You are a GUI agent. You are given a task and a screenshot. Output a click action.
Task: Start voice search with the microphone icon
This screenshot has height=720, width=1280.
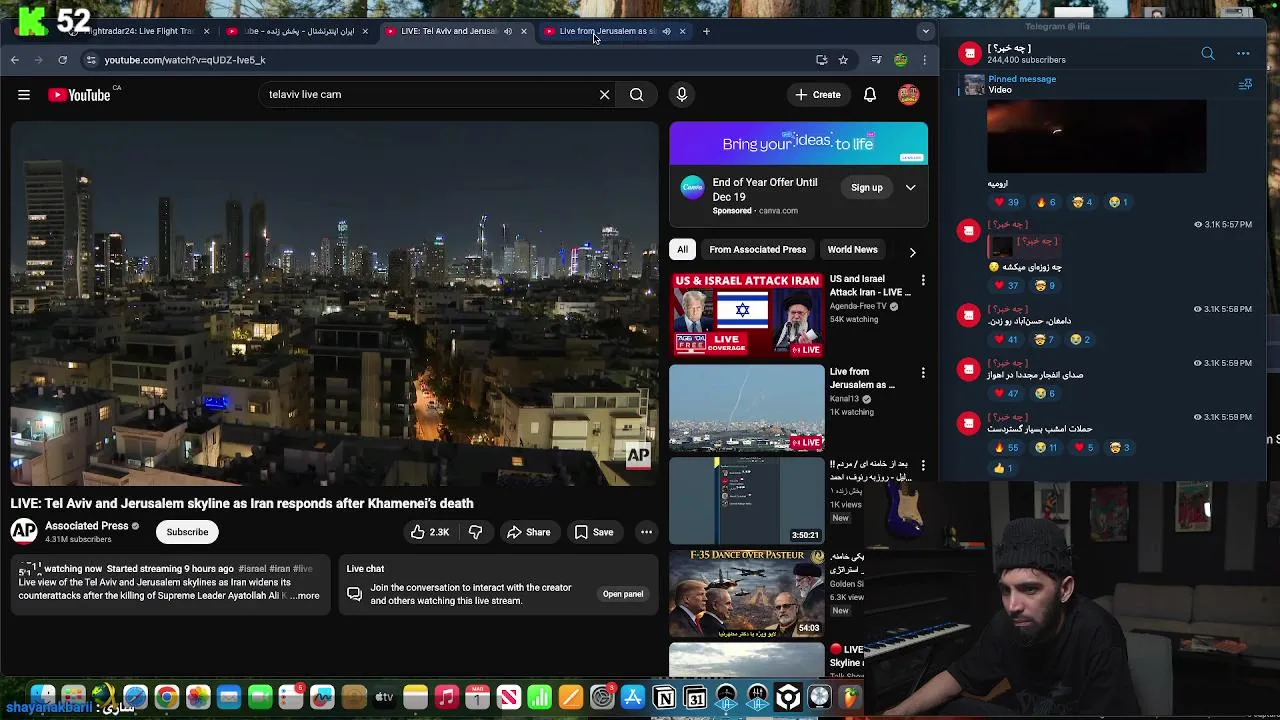pyautogui.click(x=682, y=95)
